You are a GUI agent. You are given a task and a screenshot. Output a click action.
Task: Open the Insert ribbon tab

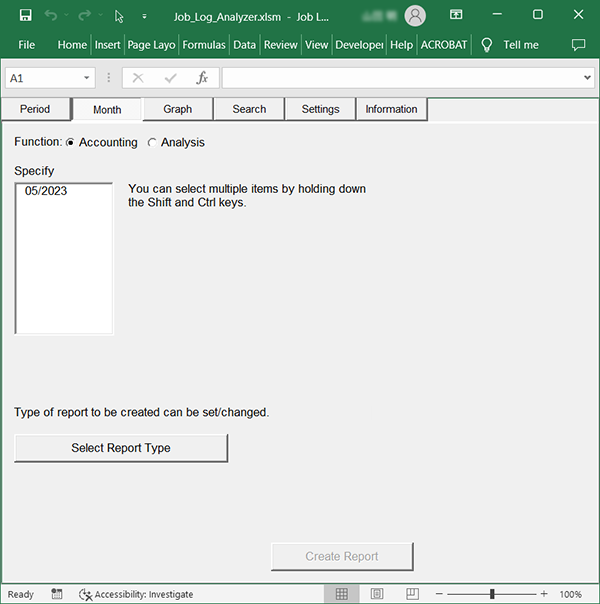pyautogui.click(x=107, y=45)
